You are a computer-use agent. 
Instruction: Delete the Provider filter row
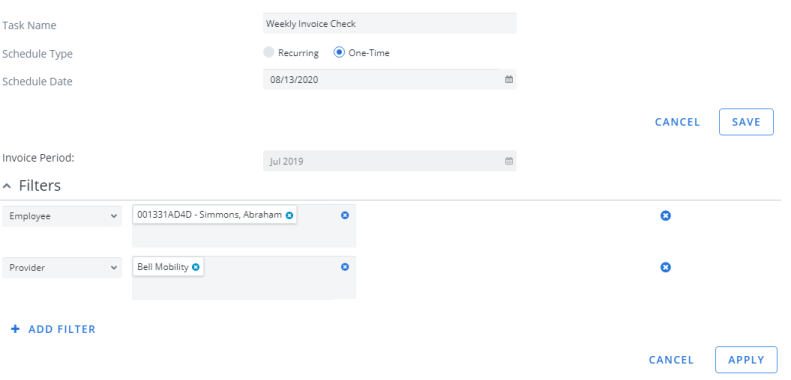(x=665, y=267)
